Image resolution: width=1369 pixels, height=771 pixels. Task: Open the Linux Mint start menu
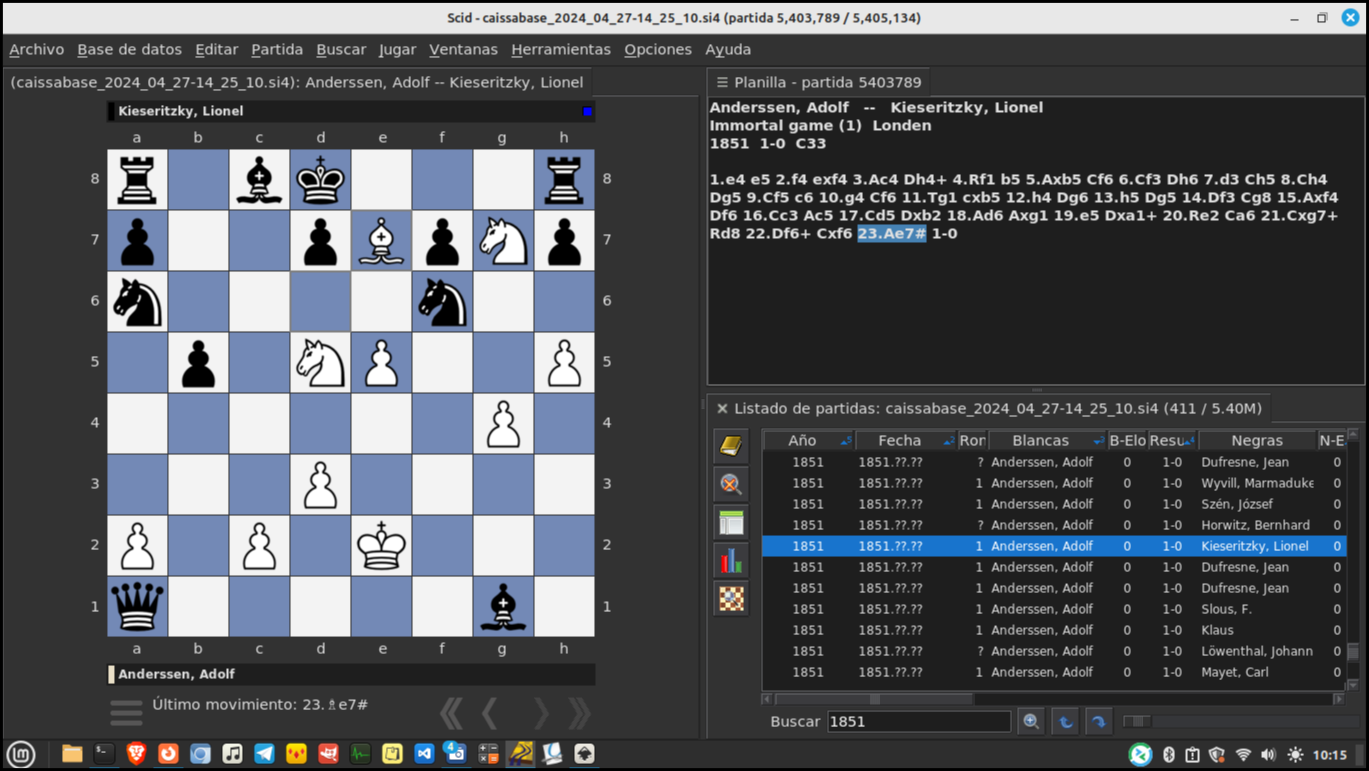pyautogui.click(x=21, y=754)
